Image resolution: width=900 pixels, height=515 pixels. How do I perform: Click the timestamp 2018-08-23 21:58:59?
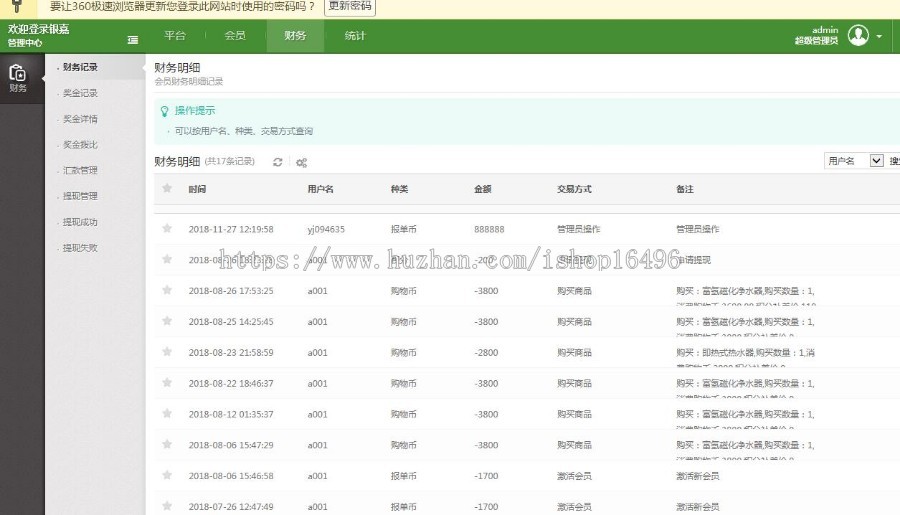pos(231,353)
